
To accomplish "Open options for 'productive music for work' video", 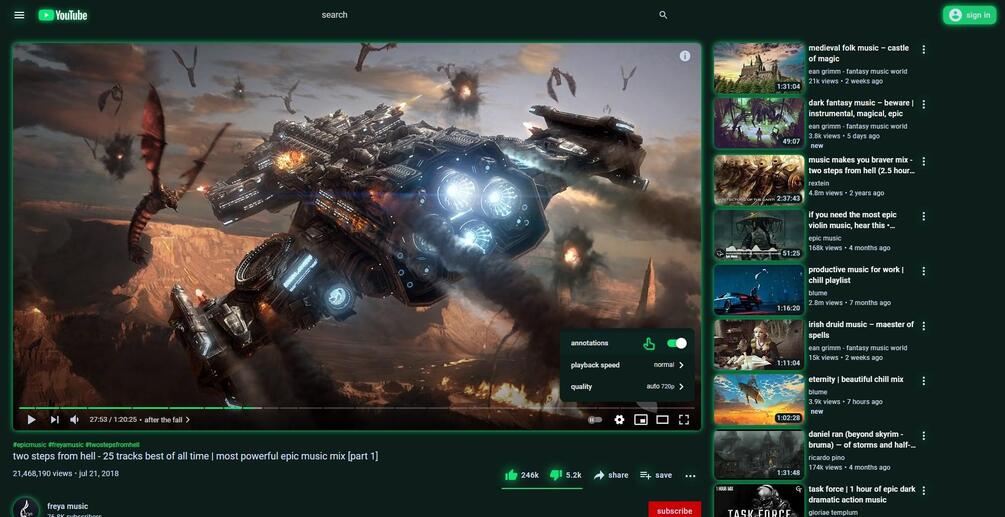I will pyautogui.click(x=924, y=271).
